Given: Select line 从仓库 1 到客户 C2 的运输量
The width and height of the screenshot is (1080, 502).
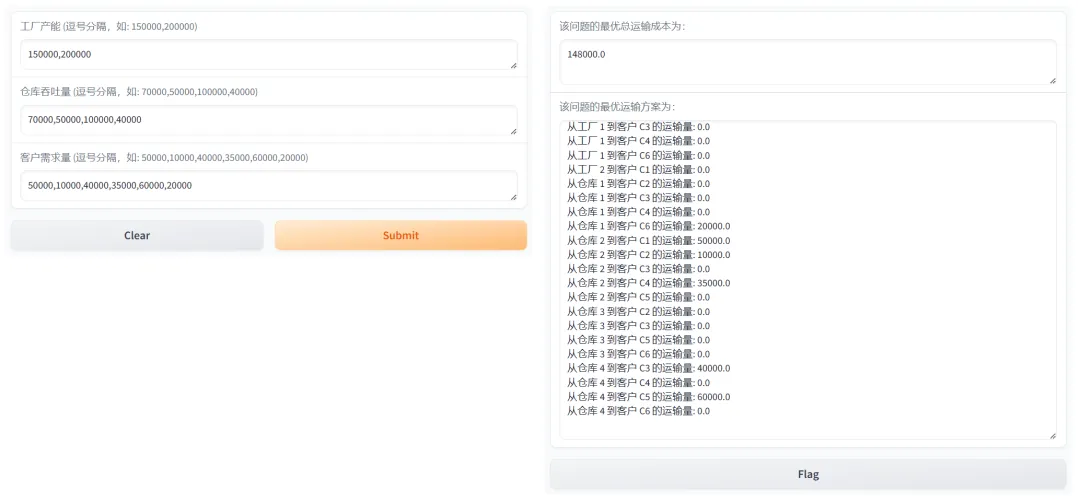Looking at the screenshot, I should 638,184.
